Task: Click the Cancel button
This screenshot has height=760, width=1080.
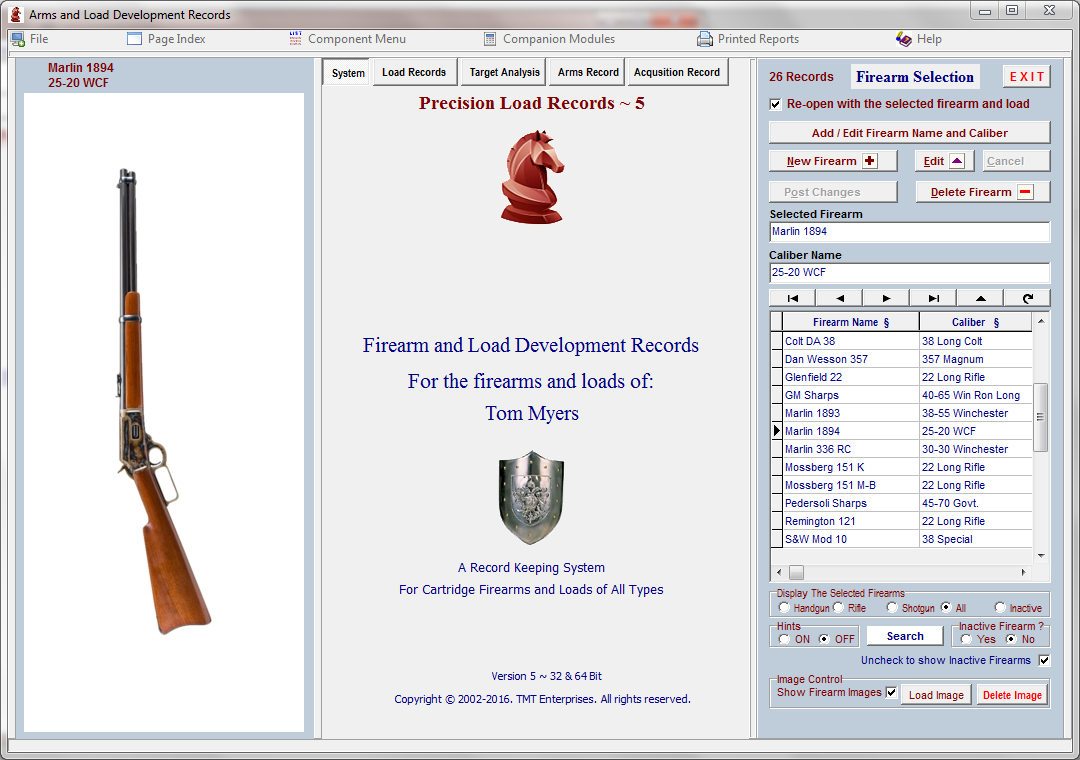Action: pyautogui.click(x=1016, y=161)
